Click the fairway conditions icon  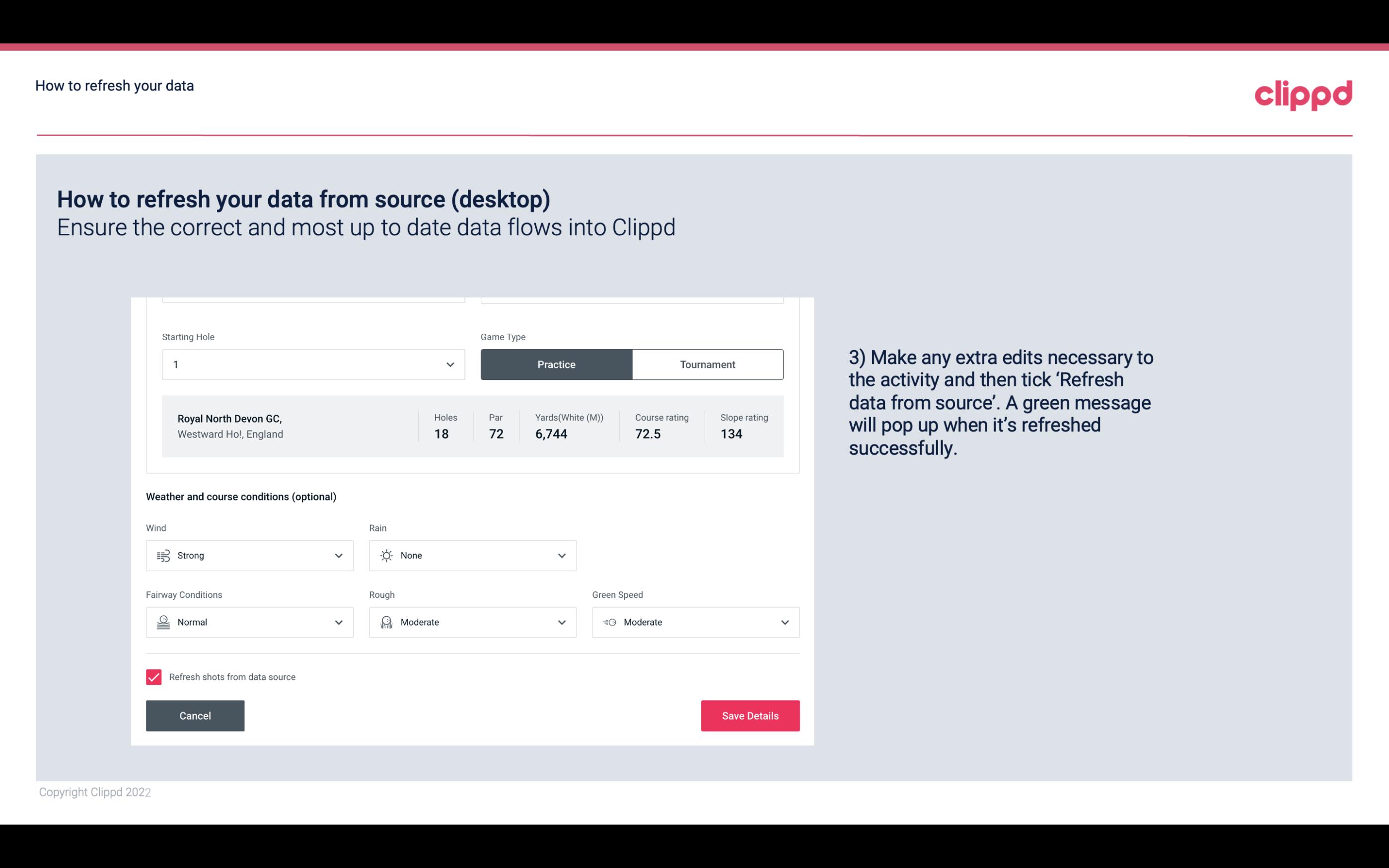coord(162,622)
